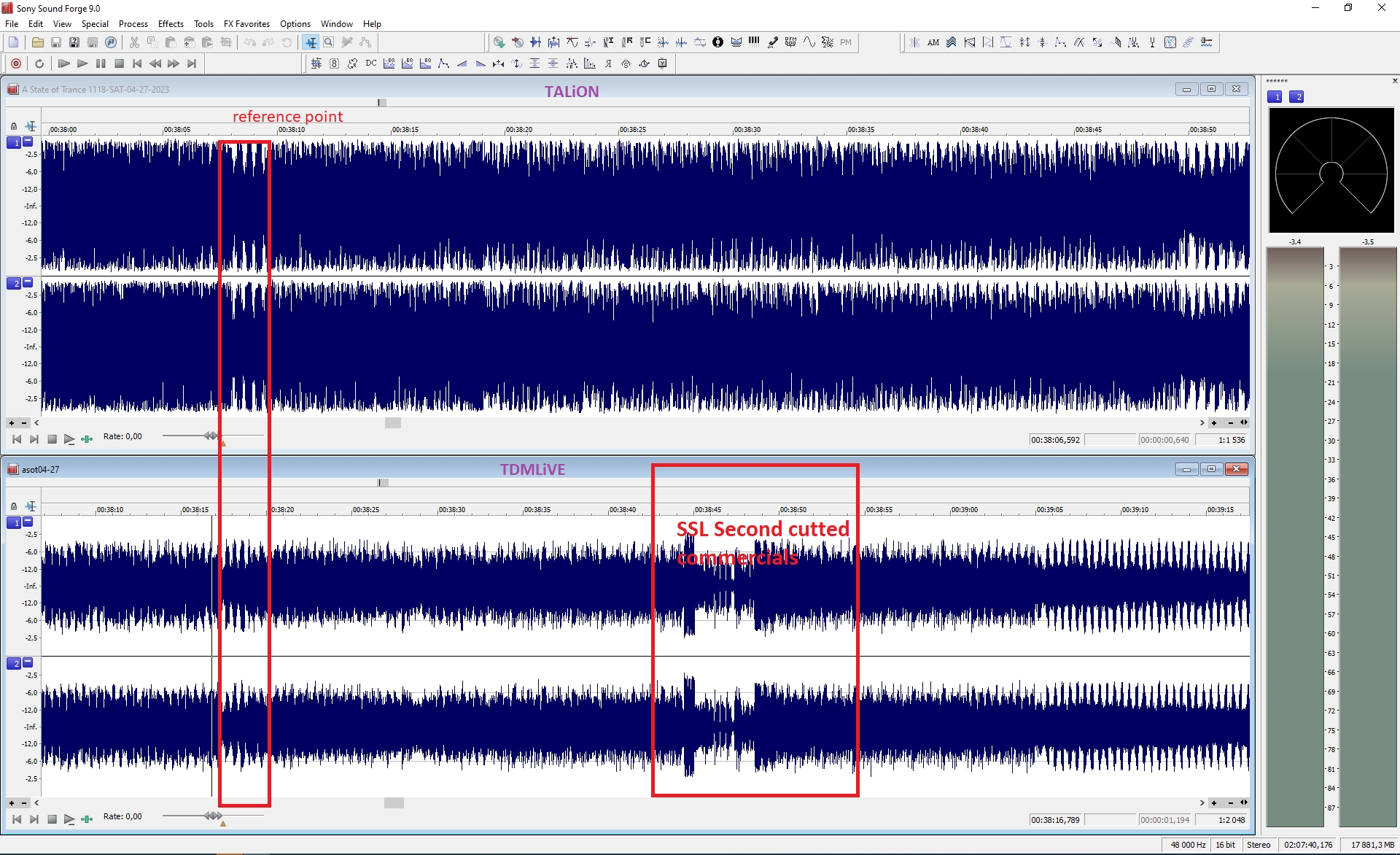
Task: Click Go to Start in the TALiON window
Action: point(17,439)
